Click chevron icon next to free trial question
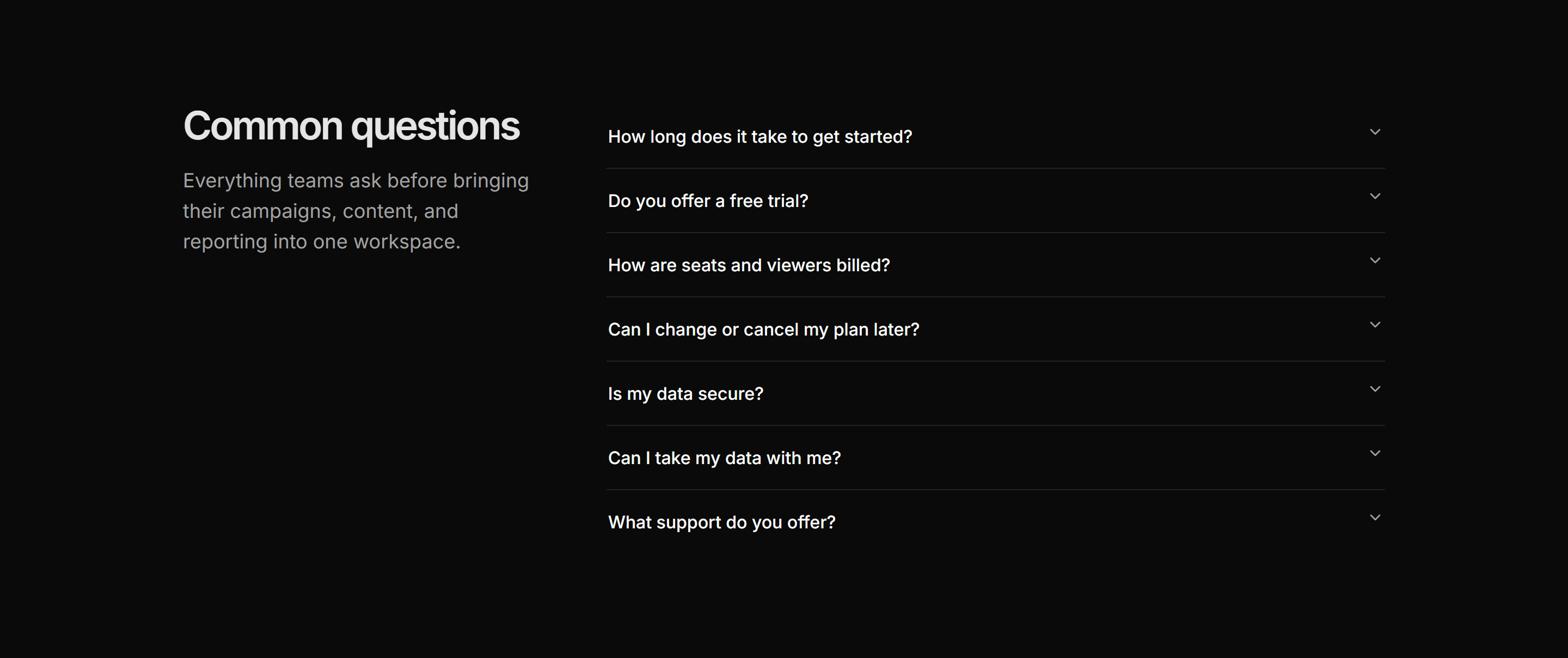1568x658 pixels. [1375, 196]
